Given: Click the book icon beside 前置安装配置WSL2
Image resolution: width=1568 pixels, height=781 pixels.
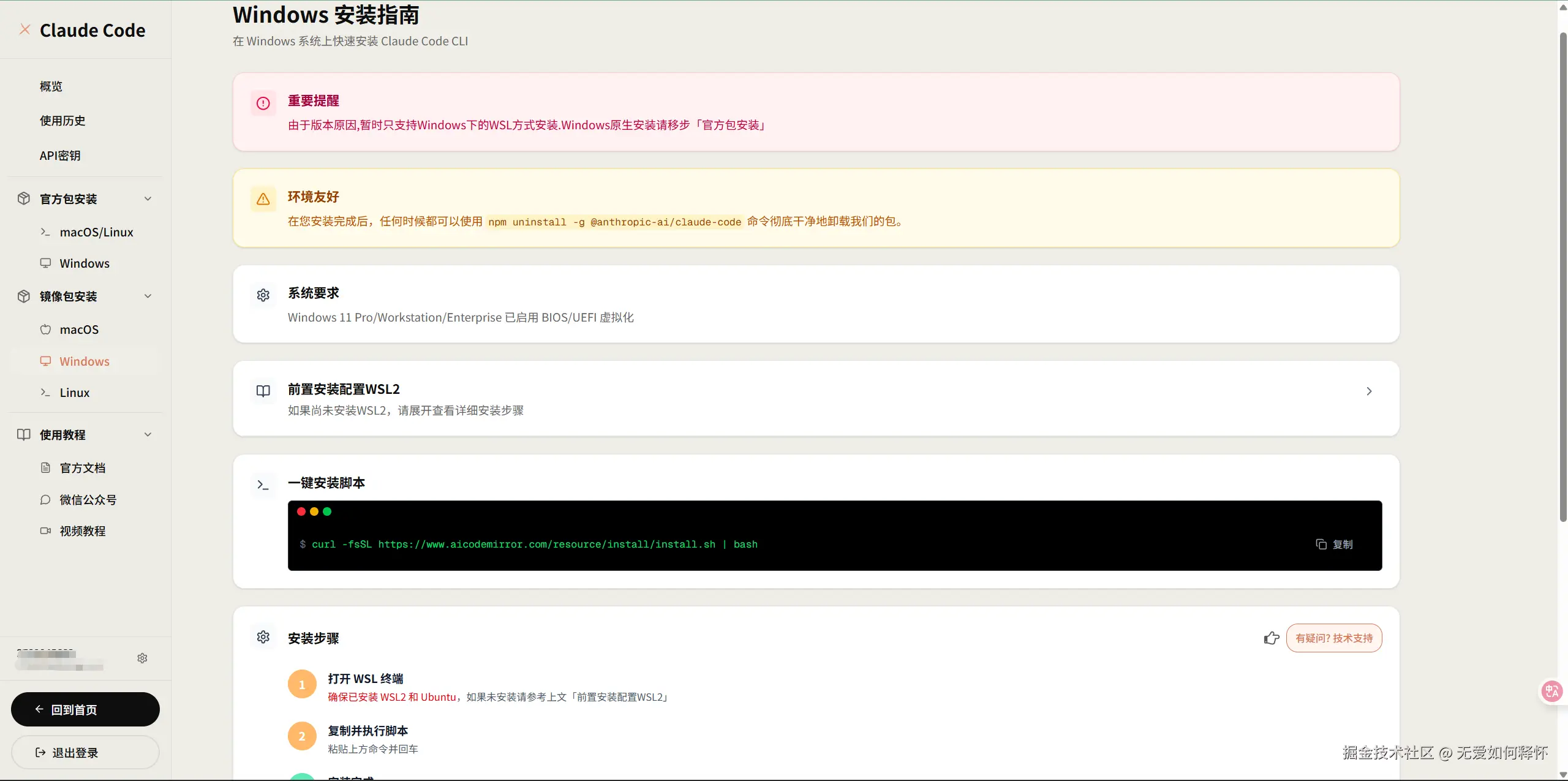Looking at the screenshot, I should point(263,391).
